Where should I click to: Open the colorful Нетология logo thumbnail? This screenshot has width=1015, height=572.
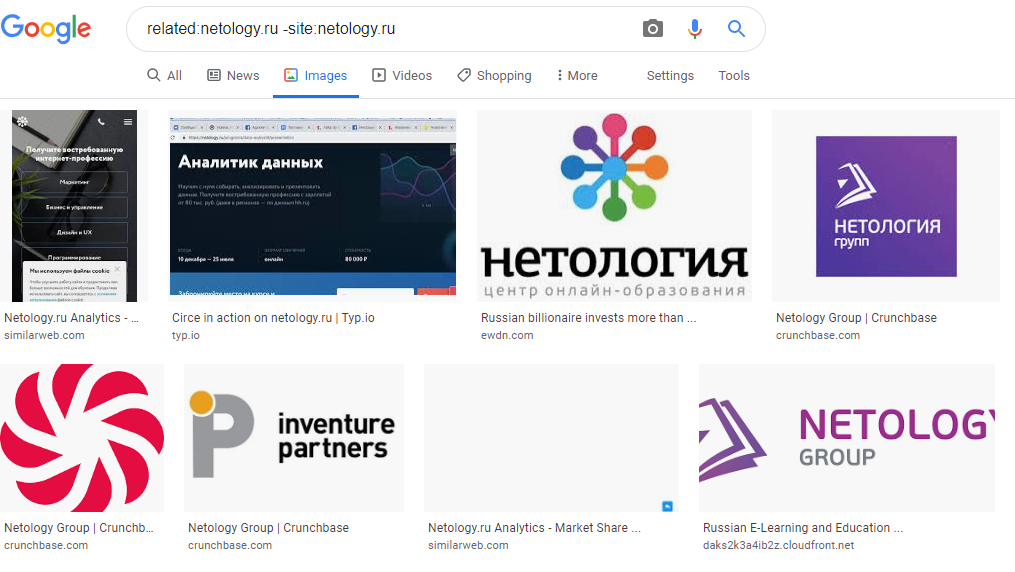[614, 206]
